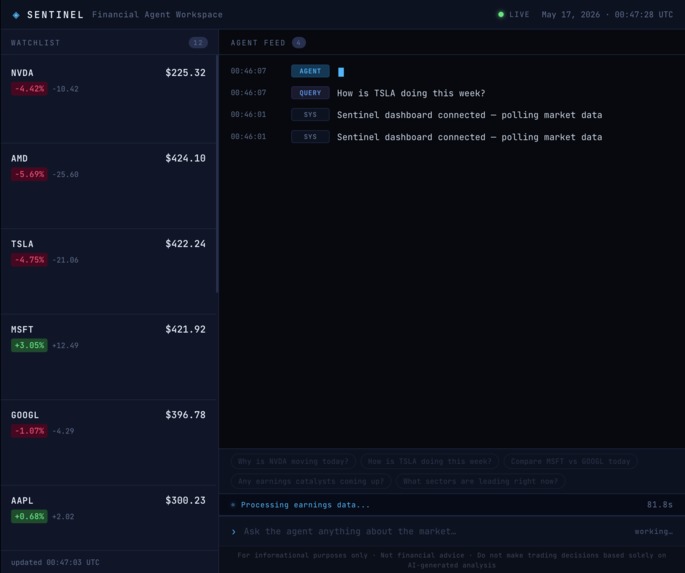This screenshot has width=685, height=573.
Task: Choose suggestion 'What sectors are leading right now?'
Action: coord(481,481)
